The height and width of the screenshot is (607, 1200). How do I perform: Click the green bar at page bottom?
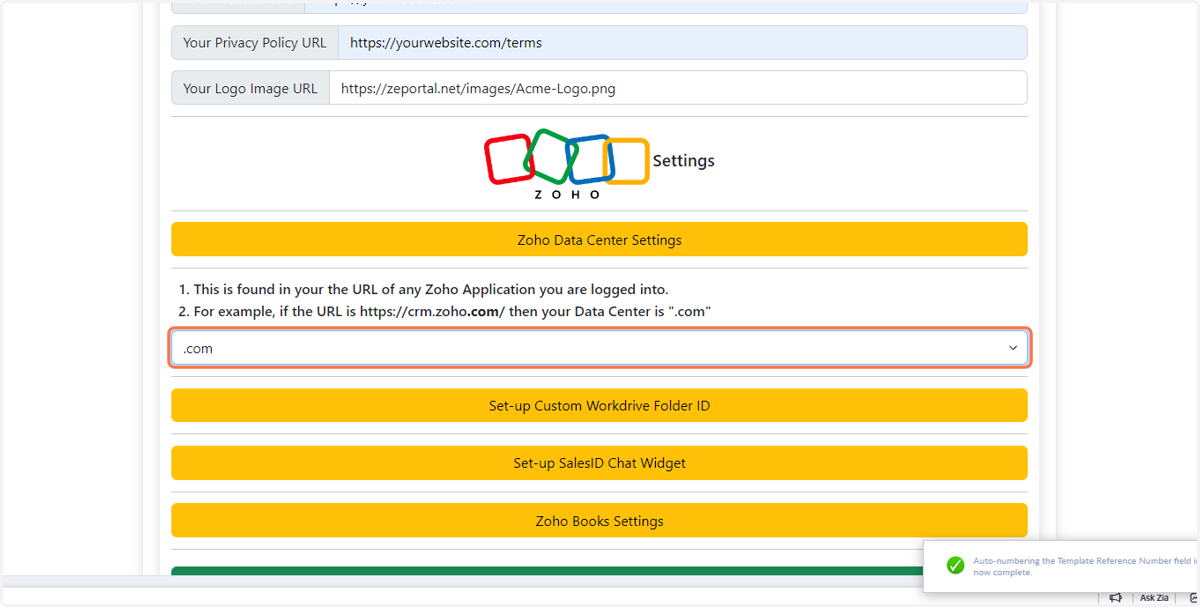pos(548,571)
